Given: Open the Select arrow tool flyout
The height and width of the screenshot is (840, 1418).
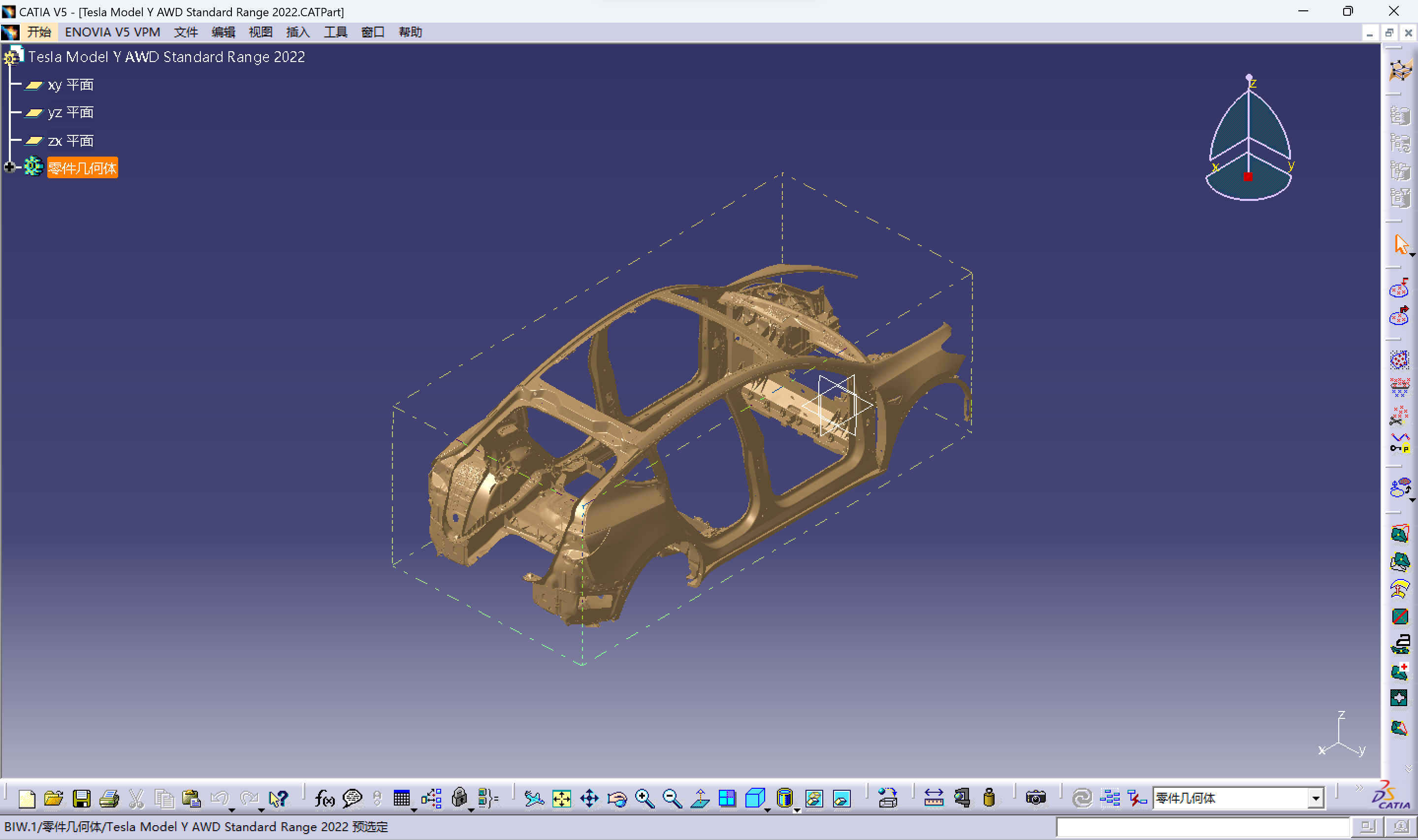Looking at the screenshot, I should click(x=1413, y=255).
